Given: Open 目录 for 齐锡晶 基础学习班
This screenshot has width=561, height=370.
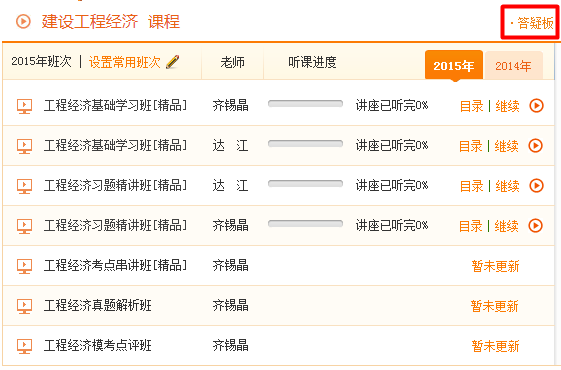Looking at the screenshot, I should [x=471, y=106].
